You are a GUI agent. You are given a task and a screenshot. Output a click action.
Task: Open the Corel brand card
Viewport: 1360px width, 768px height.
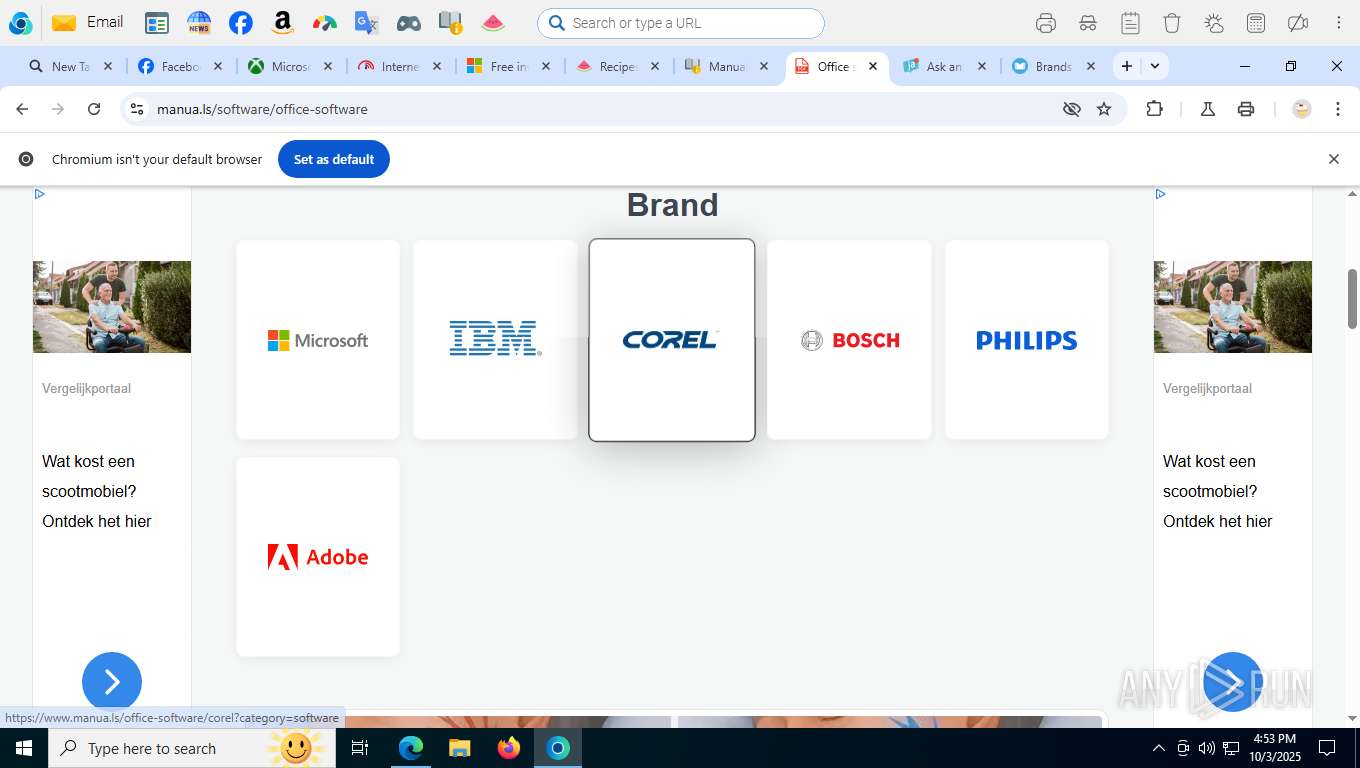pos(672,340)
